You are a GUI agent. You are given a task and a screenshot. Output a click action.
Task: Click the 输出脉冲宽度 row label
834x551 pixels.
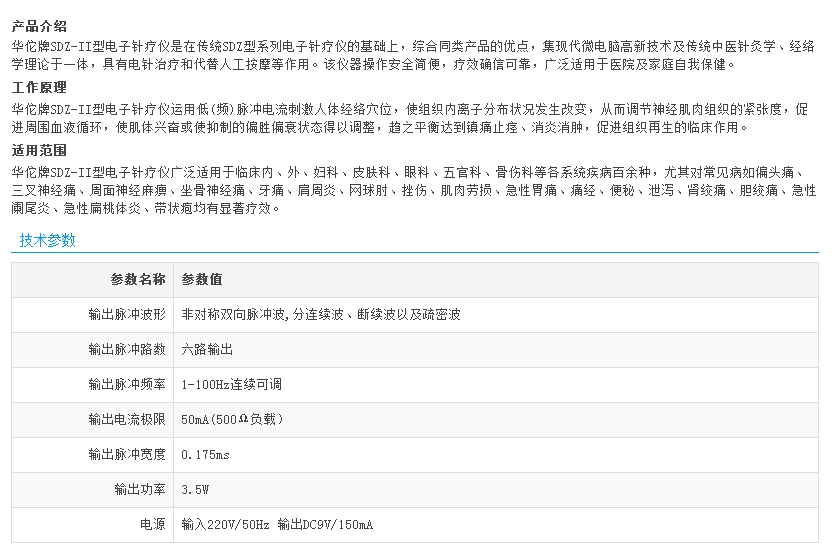(127, 454)
